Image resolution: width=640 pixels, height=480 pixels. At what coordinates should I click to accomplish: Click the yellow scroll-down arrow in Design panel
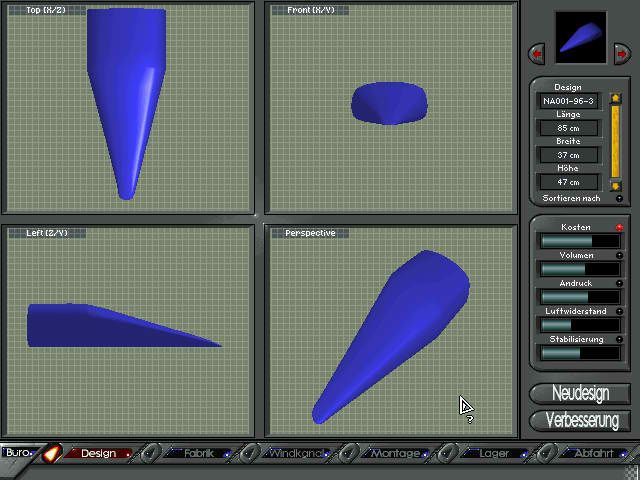617,186
